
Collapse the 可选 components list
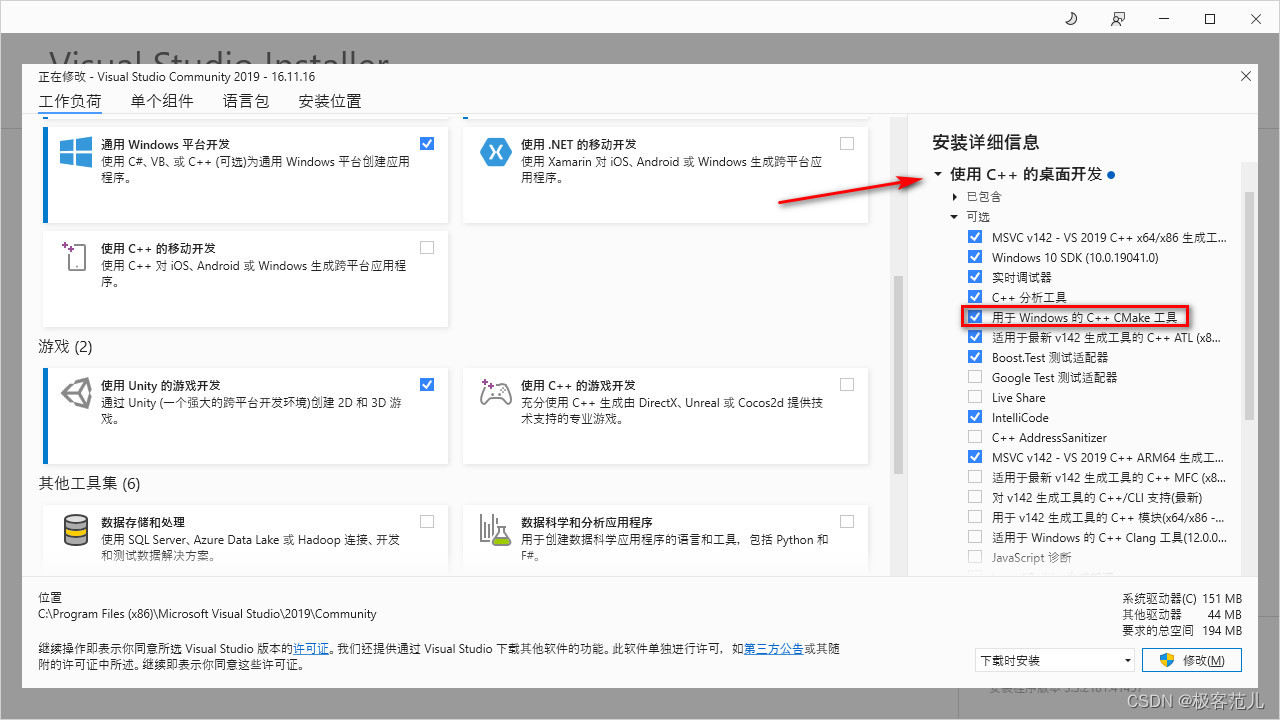tap(955, 217)
